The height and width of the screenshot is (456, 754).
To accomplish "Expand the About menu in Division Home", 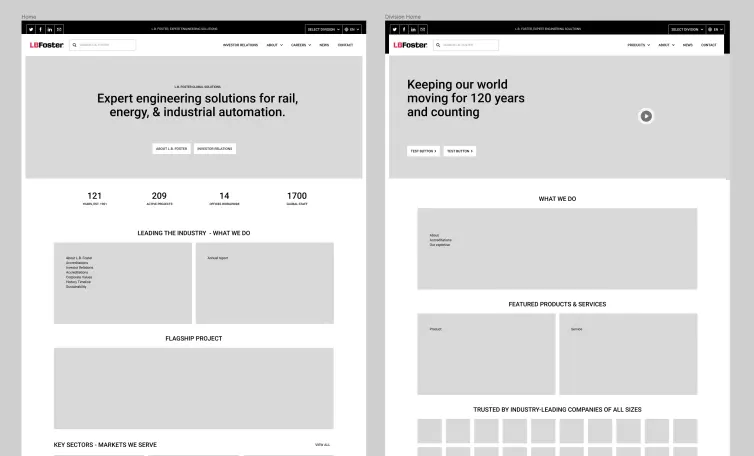I will click(666, 45).
